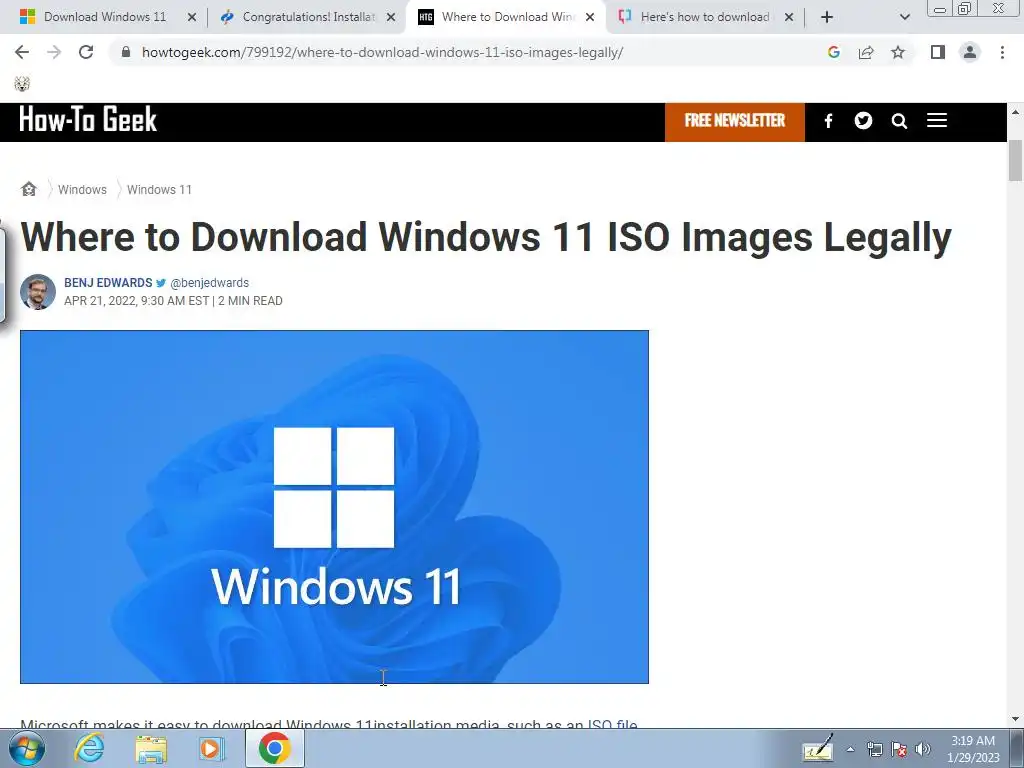
Task: Share this page via the share icon
Action: click(866, 52)
